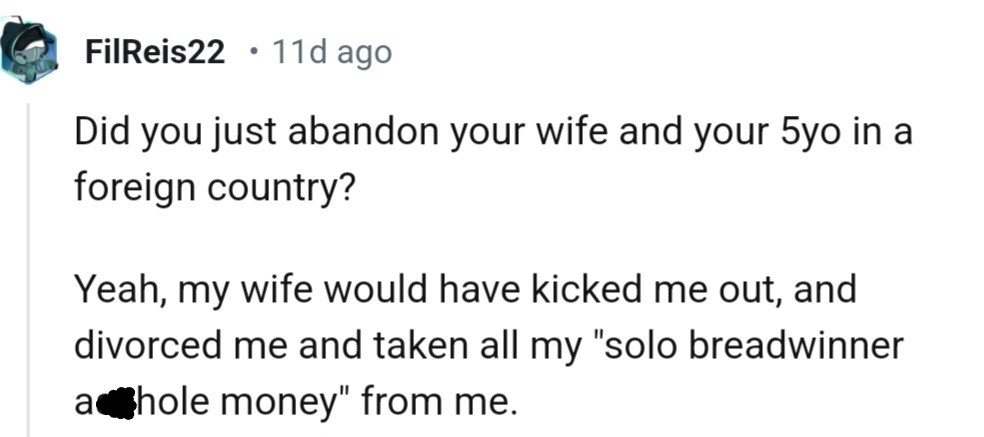This screenshot has height=437, width=984.
Task: Collapse the comment using the thread line
Action: pos(27,260)
